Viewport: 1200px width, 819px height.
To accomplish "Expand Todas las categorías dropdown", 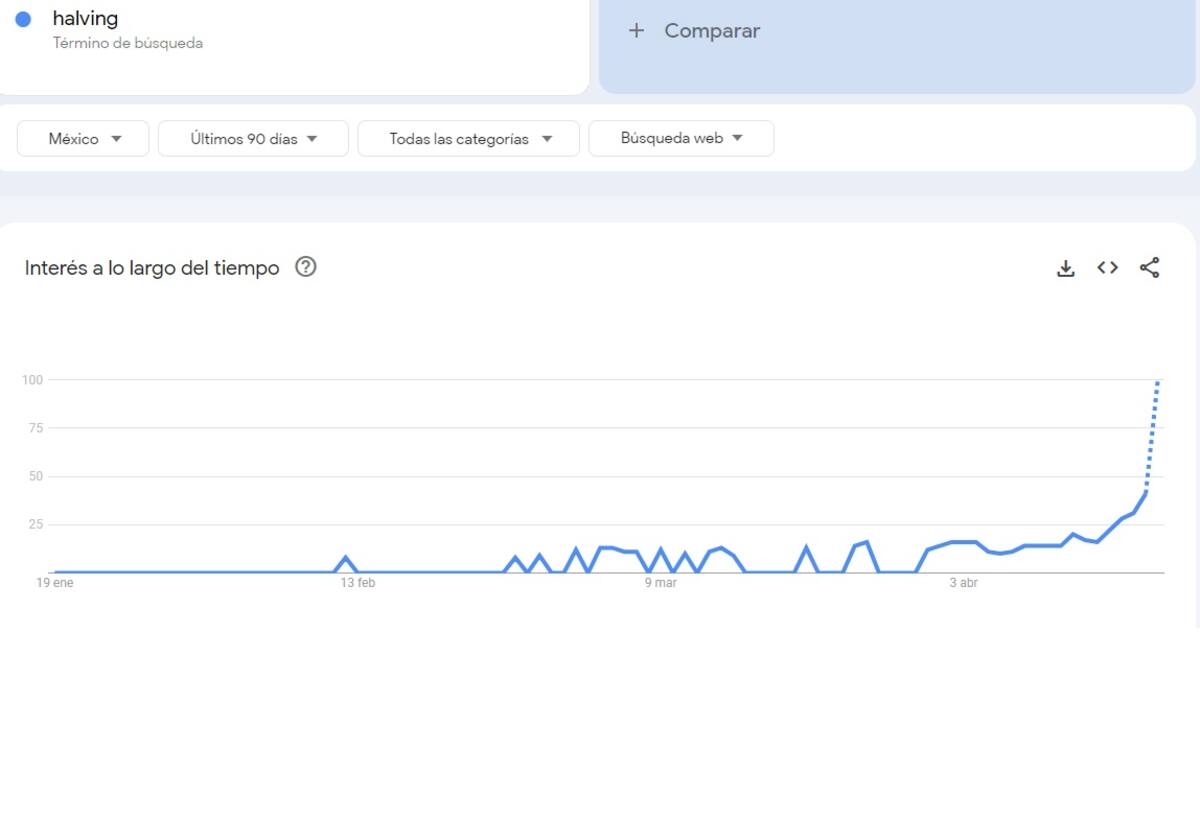I will pos(468,139).
